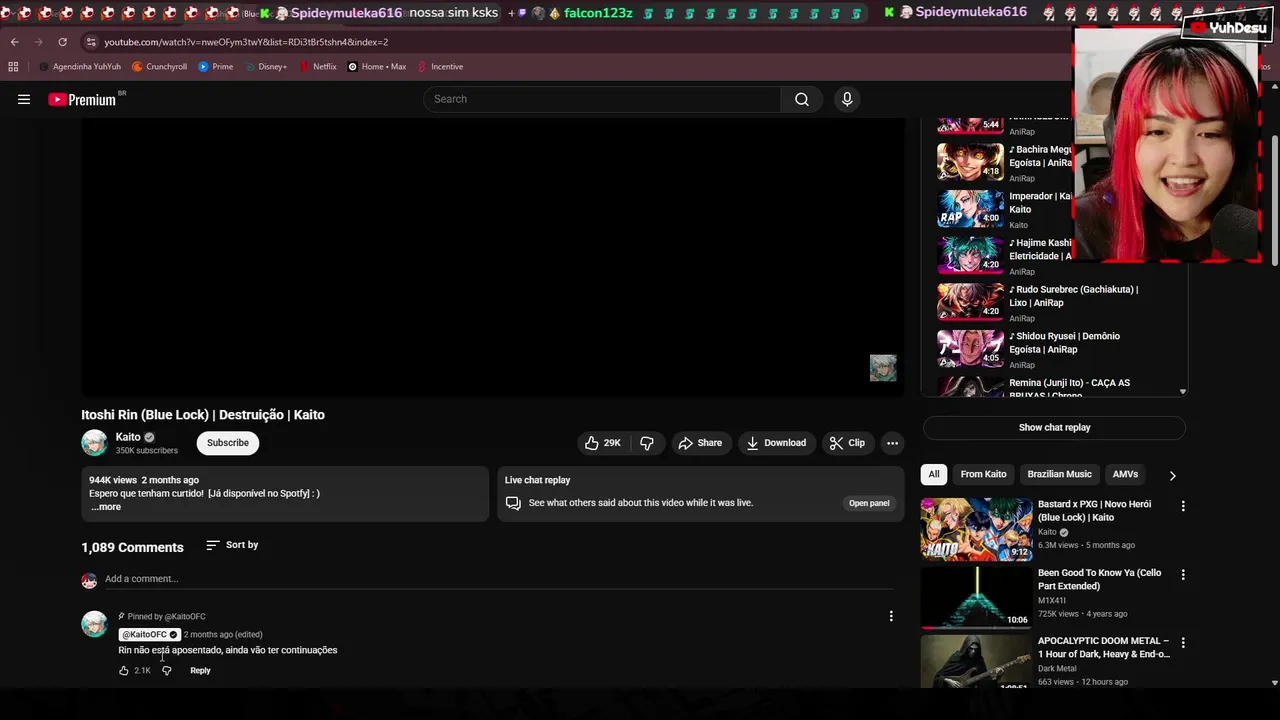Focus the Add a comment field

498,579
